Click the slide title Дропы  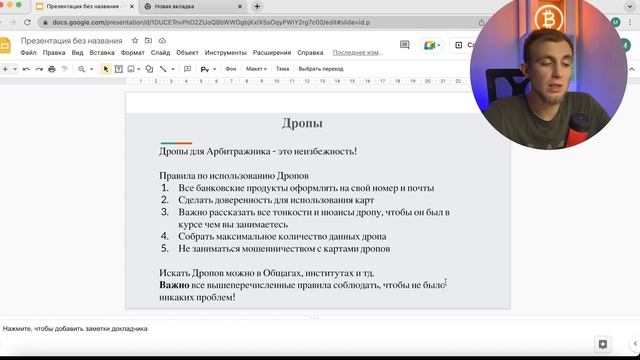click(302, 123)
